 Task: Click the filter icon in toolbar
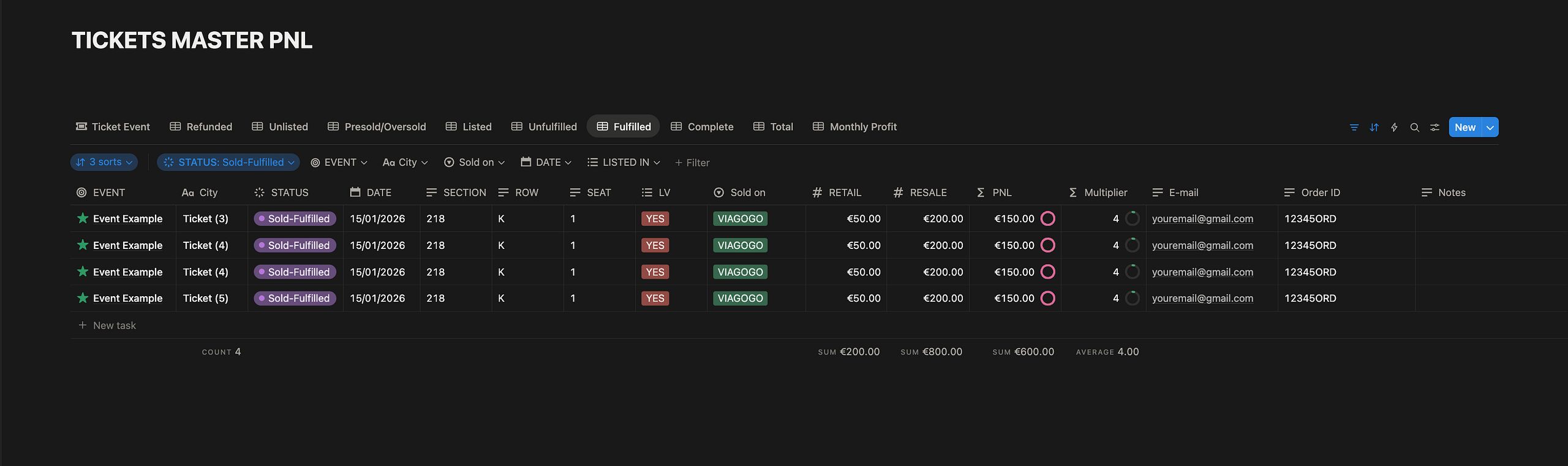click(x=1354, y=128)
